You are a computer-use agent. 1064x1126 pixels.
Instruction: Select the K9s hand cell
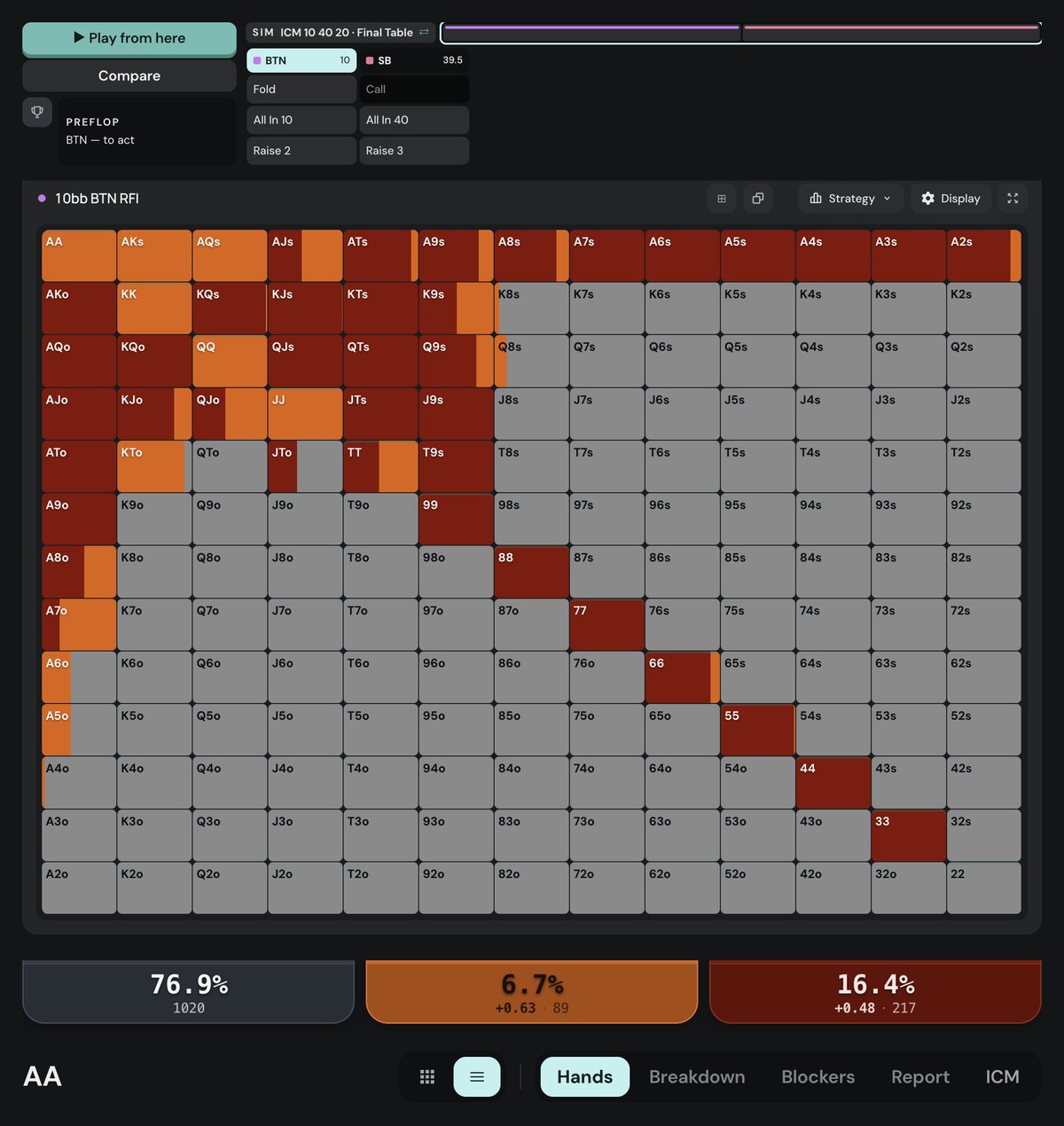tap(456, 309)
